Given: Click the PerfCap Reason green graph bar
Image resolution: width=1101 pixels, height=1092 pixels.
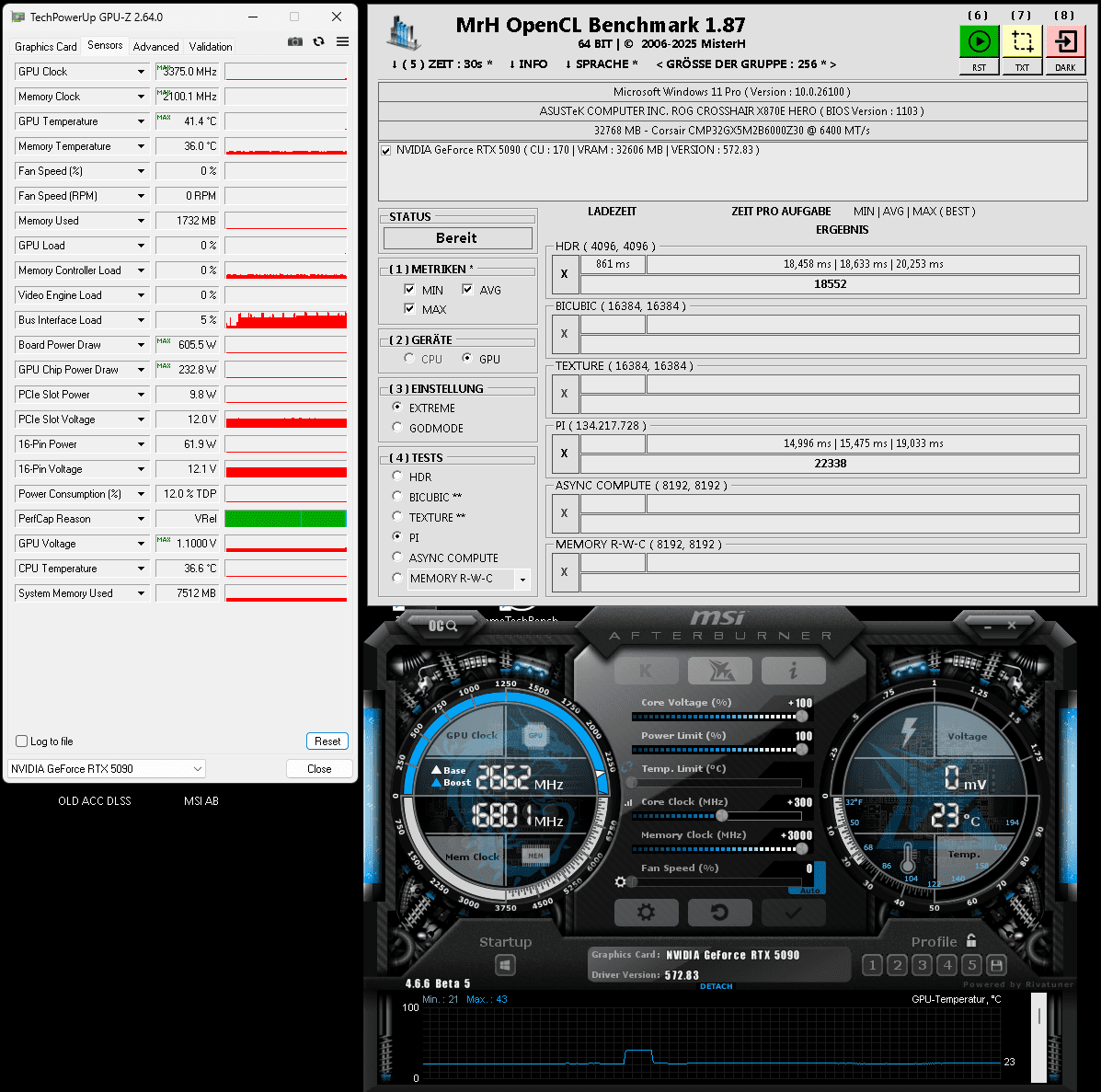Looking at the screenshot, I should pyautogui.click(x=286, y=519).
